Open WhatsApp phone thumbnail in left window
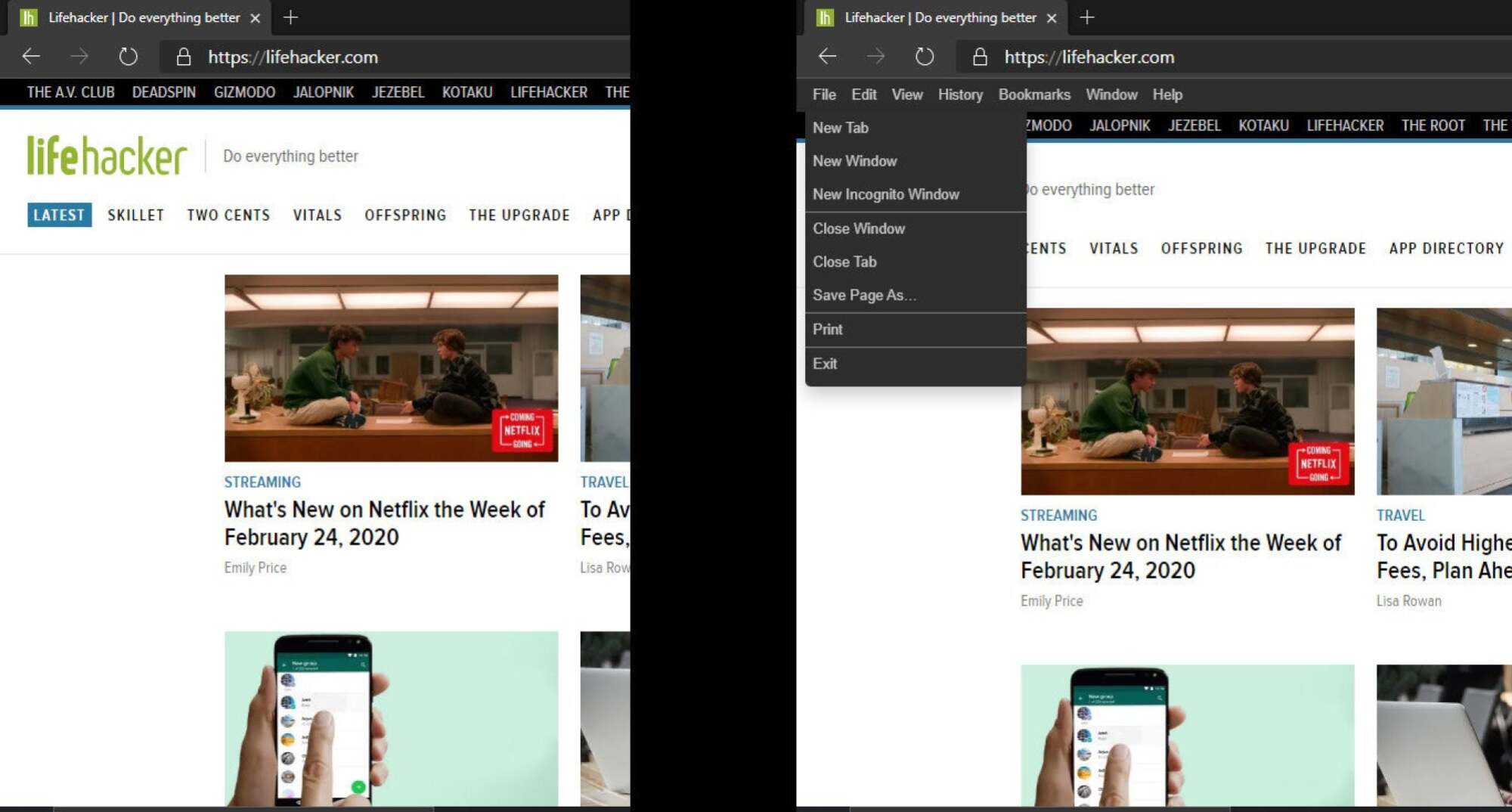This screenshot has height=812, width=1512. click(x=391, y=718)
